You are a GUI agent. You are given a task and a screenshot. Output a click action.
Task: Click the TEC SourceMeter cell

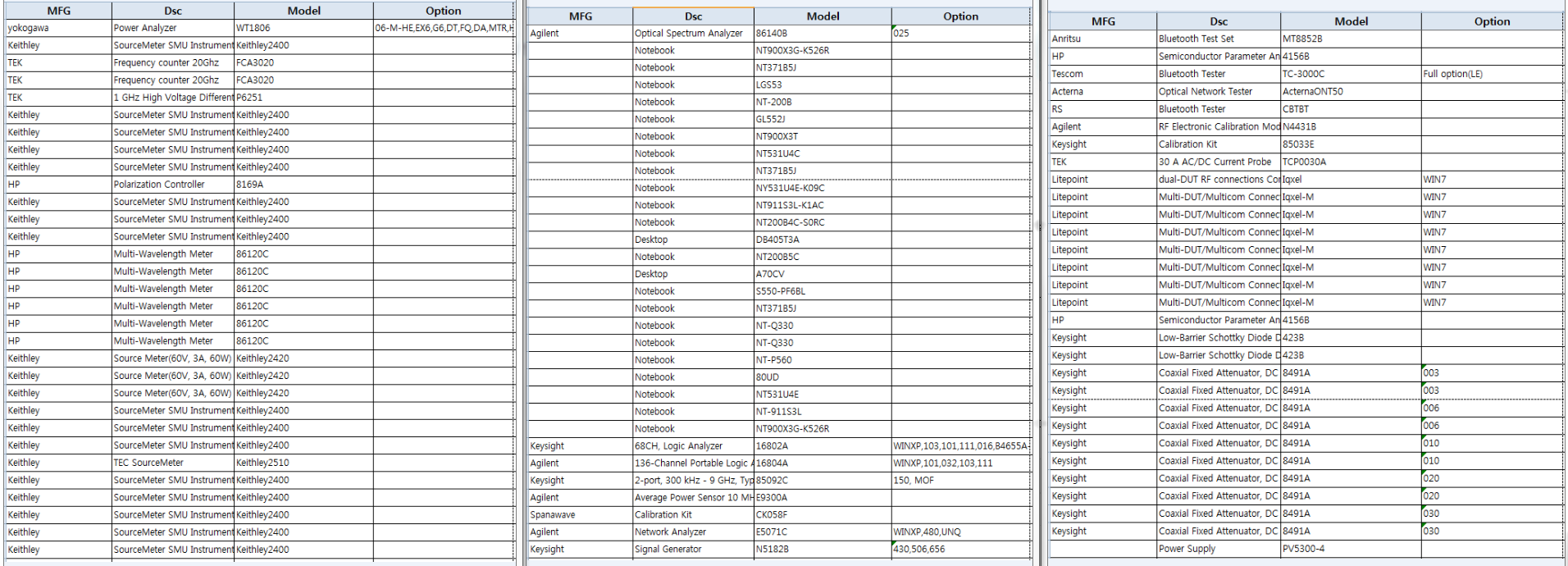(148, 463)
